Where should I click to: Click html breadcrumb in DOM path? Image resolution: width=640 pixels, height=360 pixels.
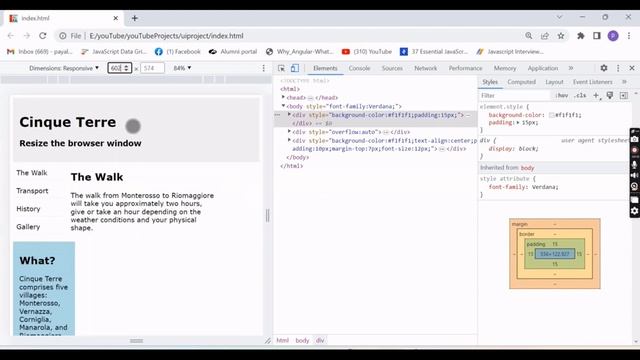click(x=282, y=340)
